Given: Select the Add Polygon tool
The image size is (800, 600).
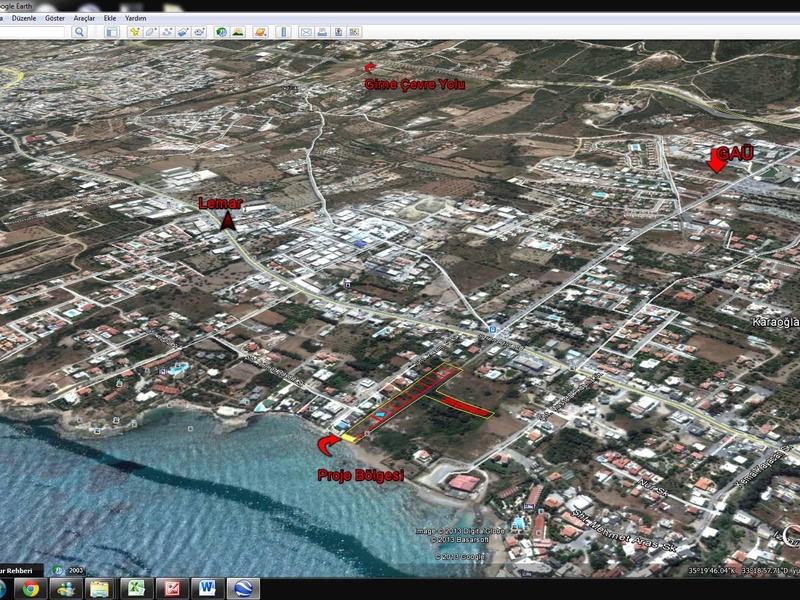Looking at the screenshot, I should tap(151, 32).
